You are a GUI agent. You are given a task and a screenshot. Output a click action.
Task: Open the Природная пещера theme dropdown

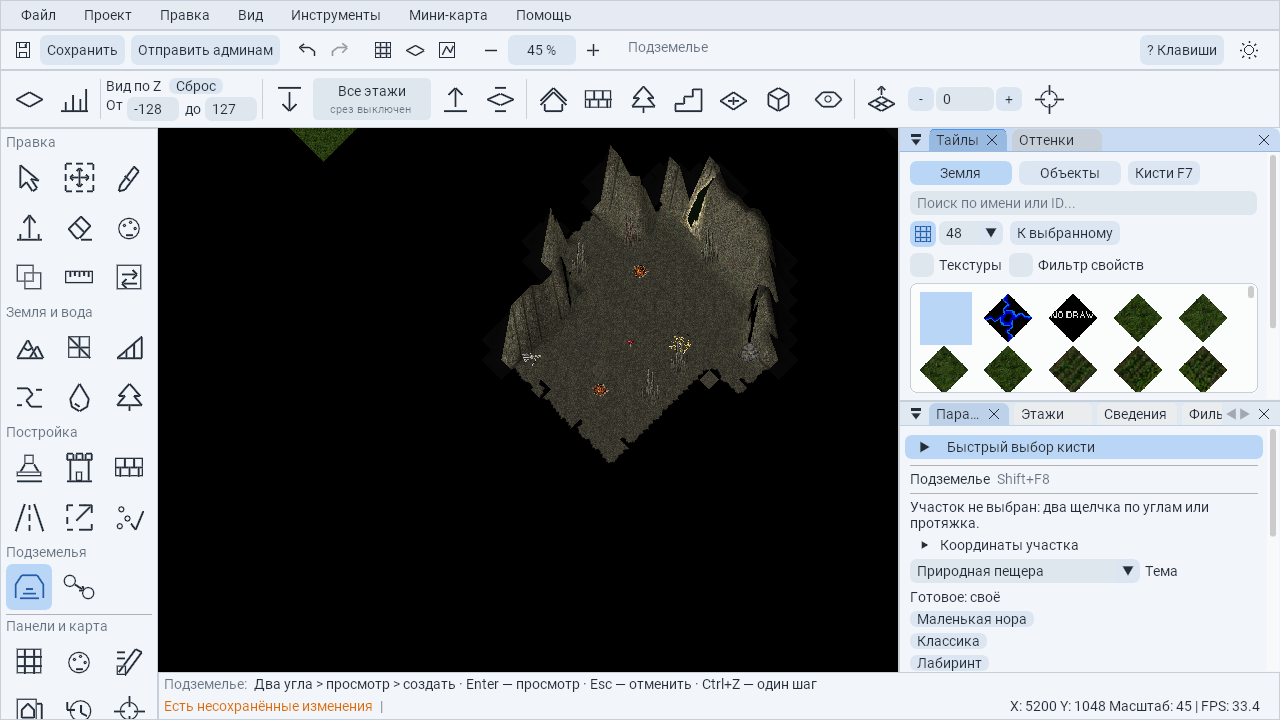point(1025,571)
